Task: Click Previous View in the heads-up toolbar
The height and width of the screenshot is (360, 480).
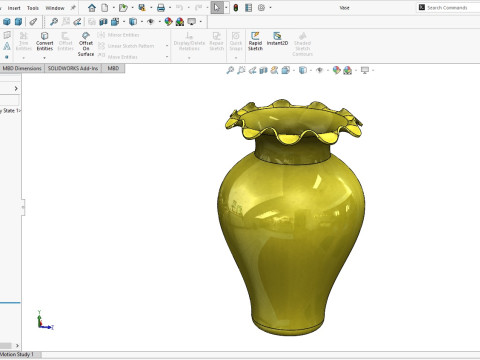Action: click(x=252, y=70)
